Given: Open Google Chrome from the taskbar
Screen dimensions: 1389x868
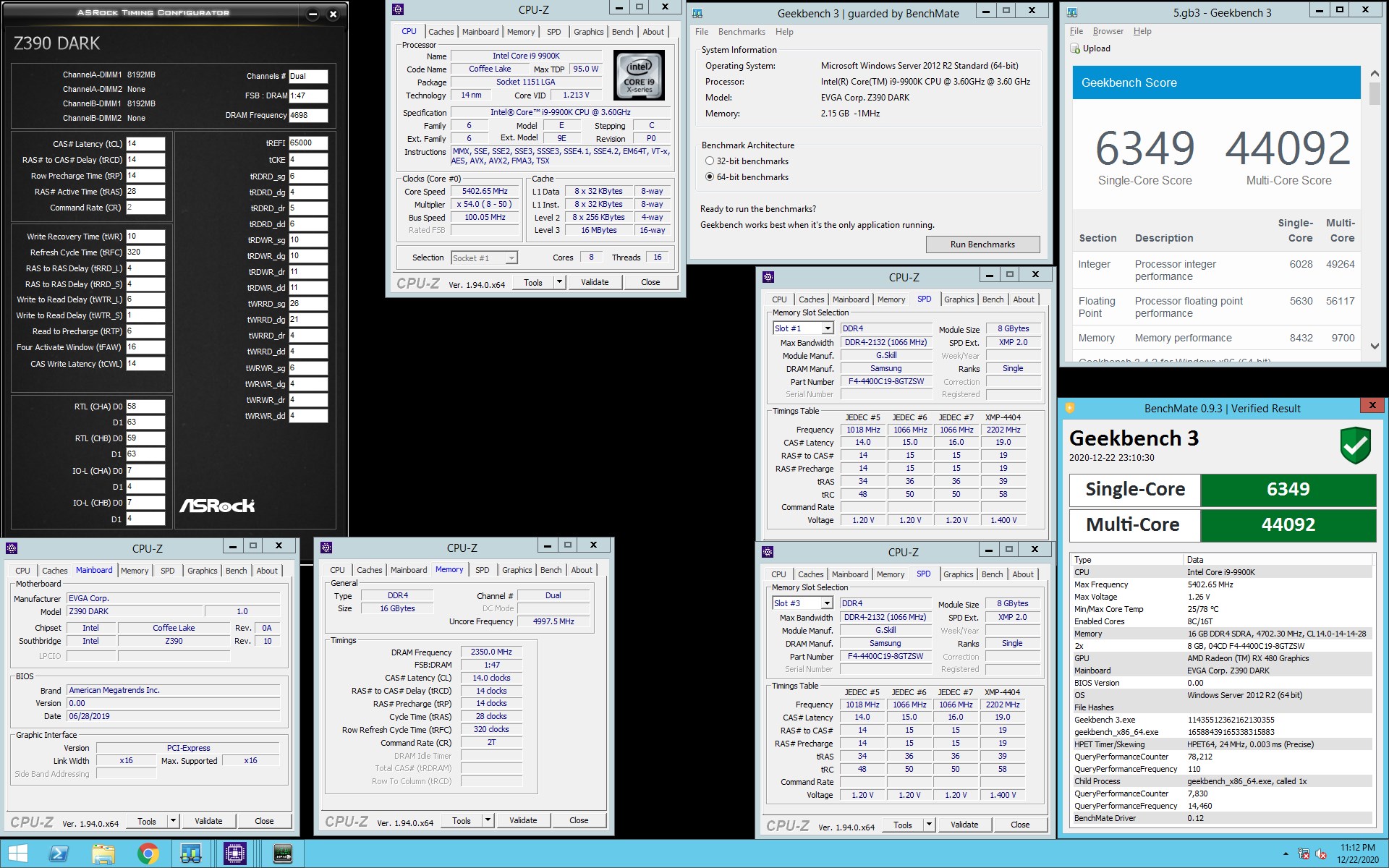Looking at the screenshot, I should coord(148,854).
